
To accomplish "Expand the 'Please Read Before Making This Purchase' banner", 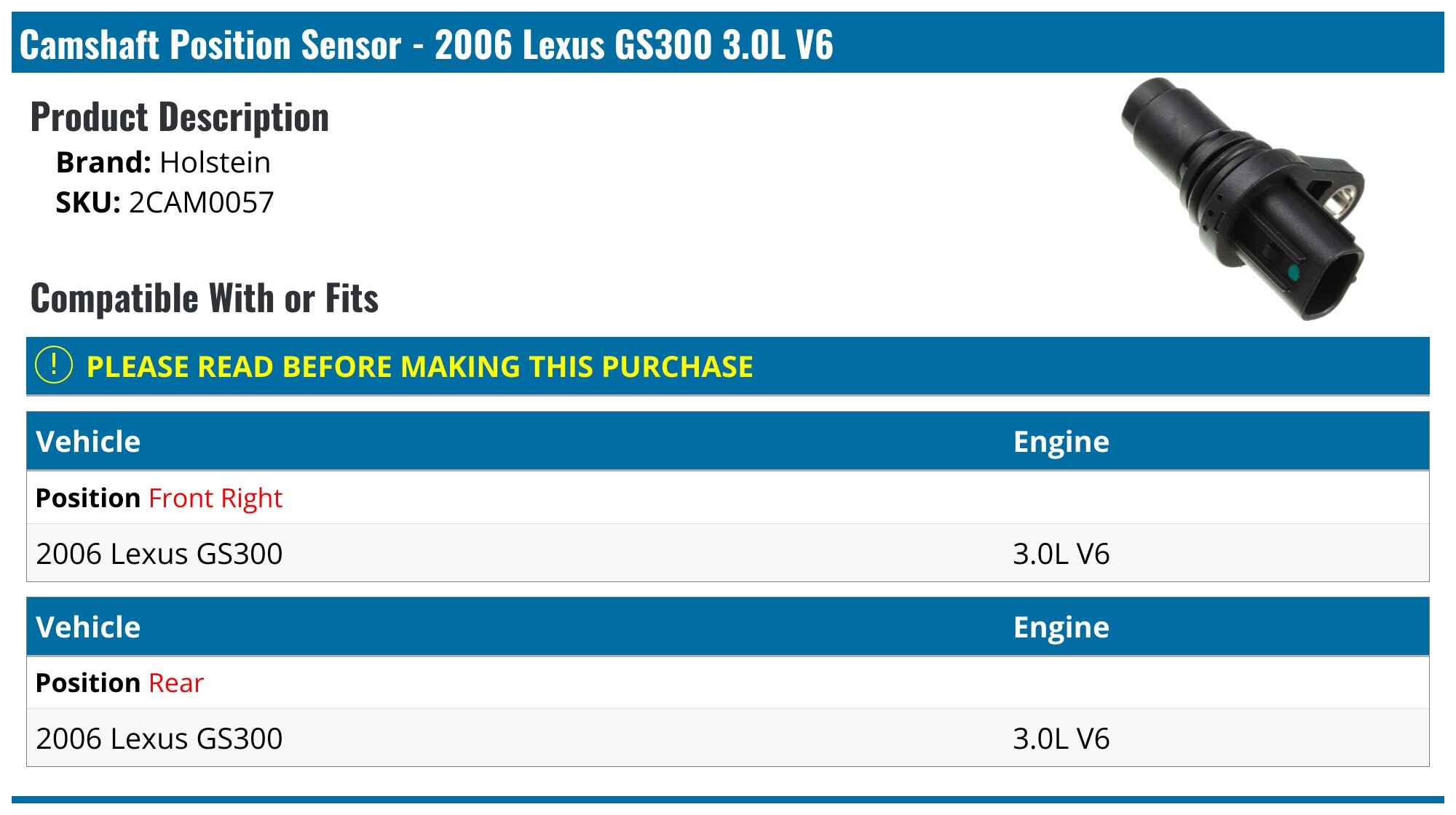I will coord(419,367).
